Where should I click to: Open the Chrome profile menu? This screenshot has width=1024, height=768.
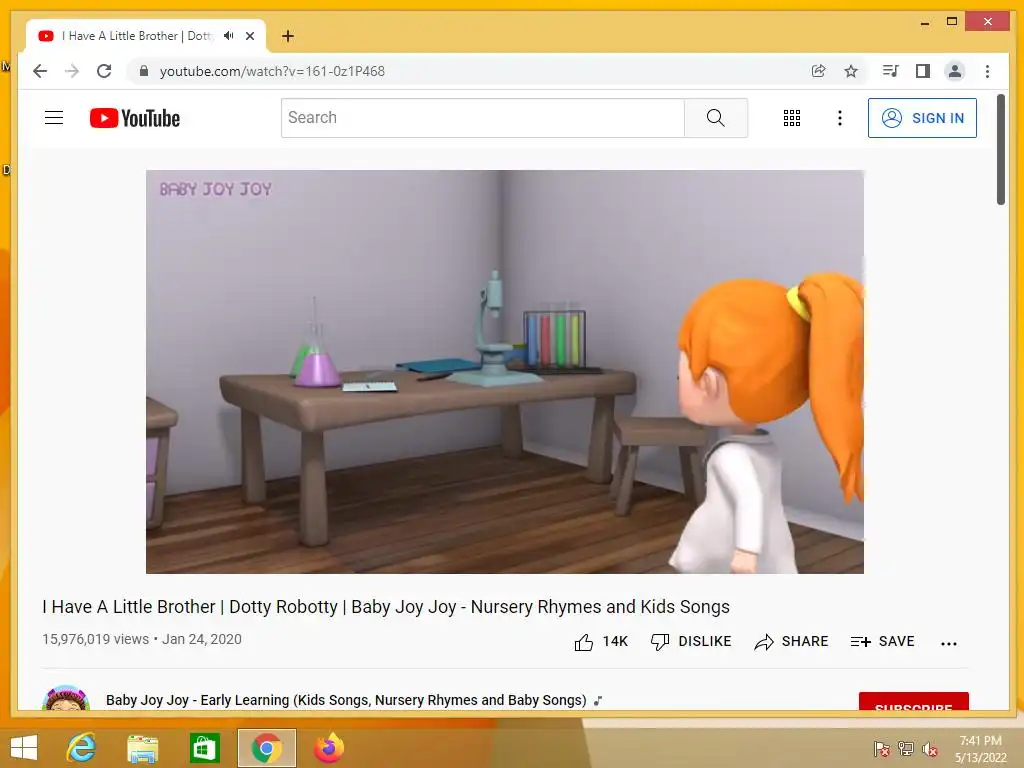pyautogui.click(x=955, y=71)
